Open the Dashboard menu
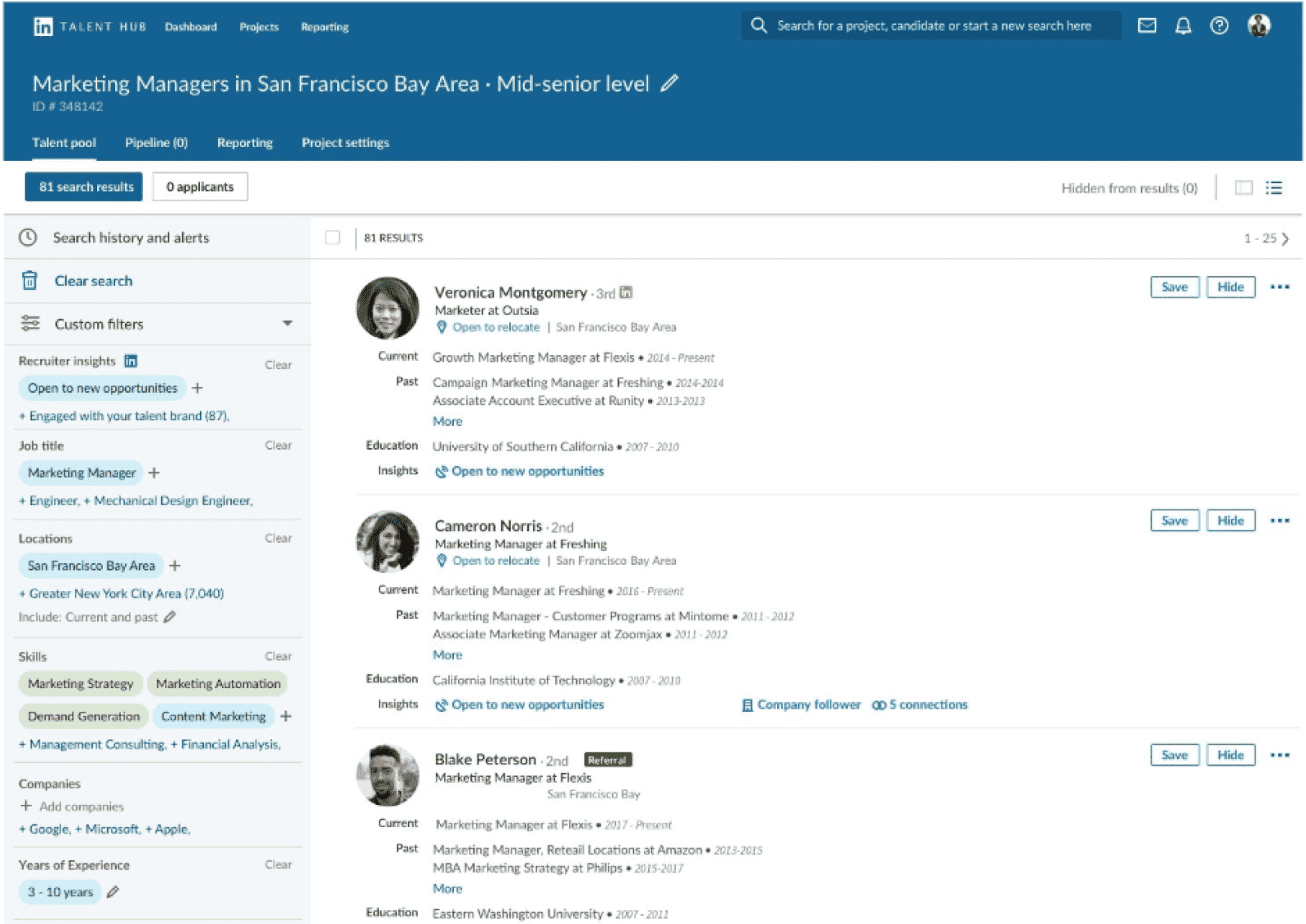Image resolution: width=1306 pixels, height=924 pixels. [191, 27]
